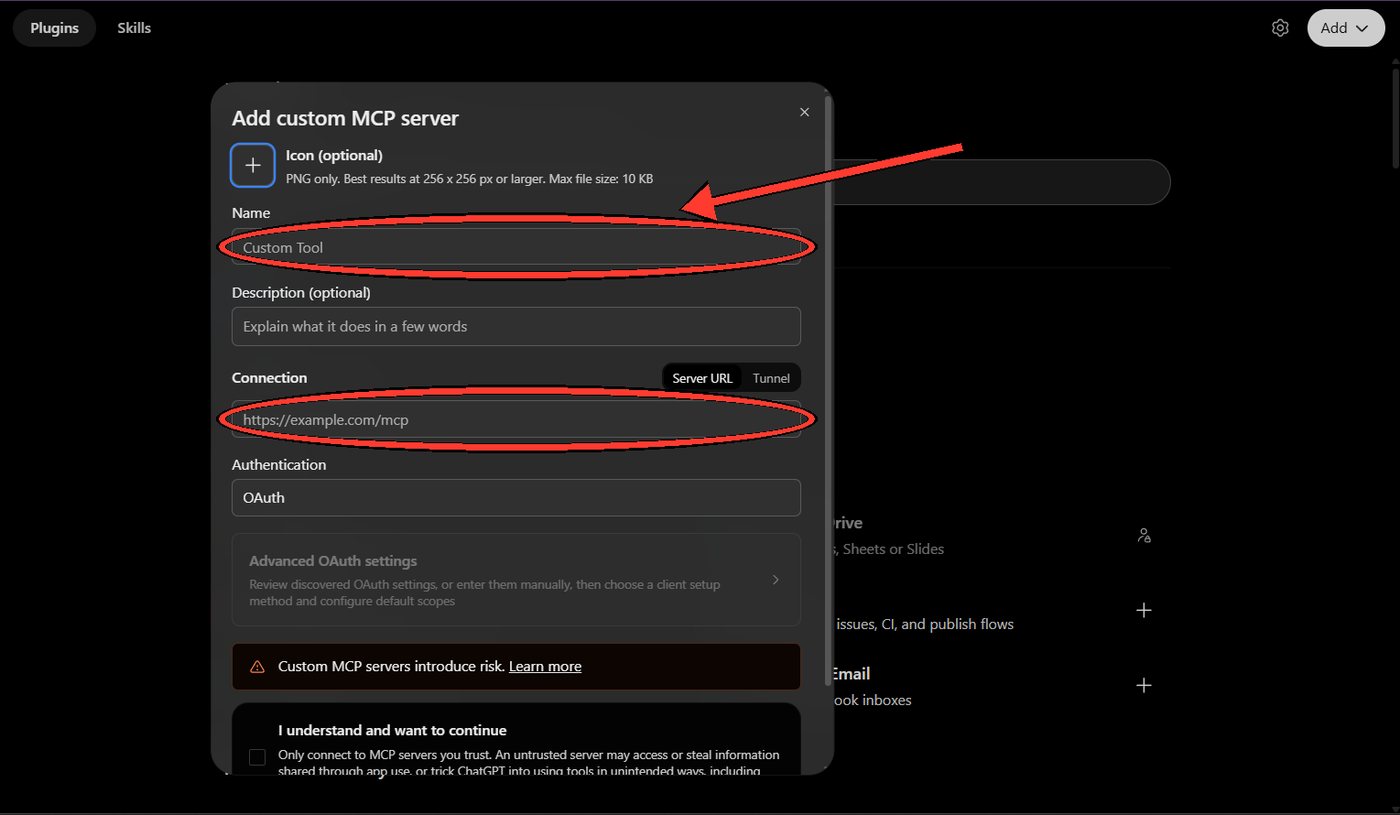Image resolution: width=1400 pixels, height=815 pixels.
Task: Click the 'Icon (optional)' label
Action: [x=334, y=155]
